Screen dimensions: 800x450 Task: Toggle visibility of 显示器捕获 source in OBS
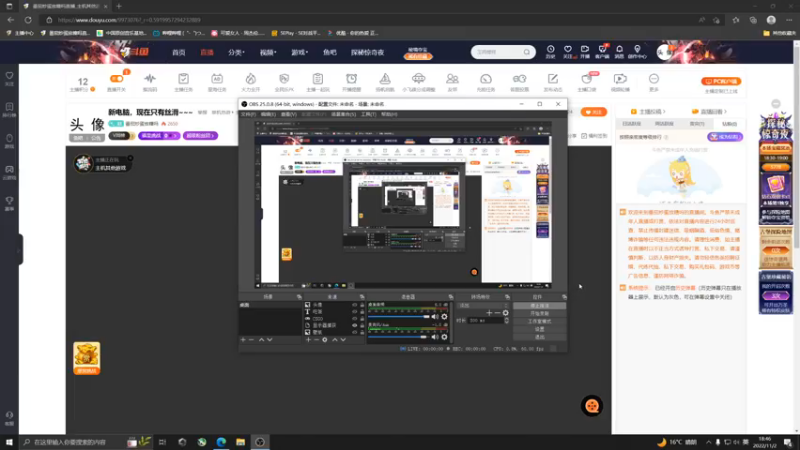pyautogui.click(x=355, y=326)
